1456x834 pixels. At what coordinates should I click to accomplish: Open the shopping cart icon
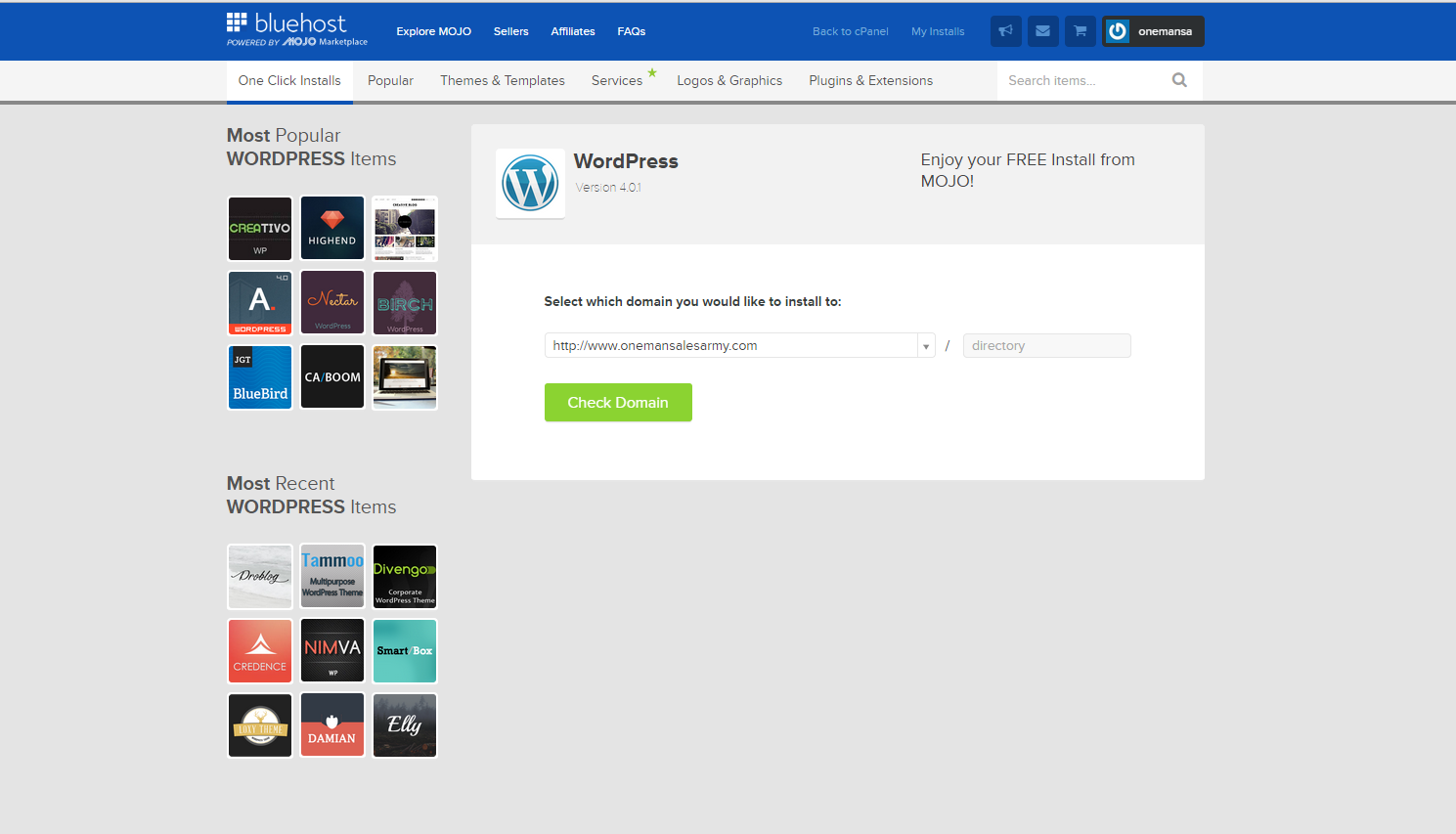1080,31
